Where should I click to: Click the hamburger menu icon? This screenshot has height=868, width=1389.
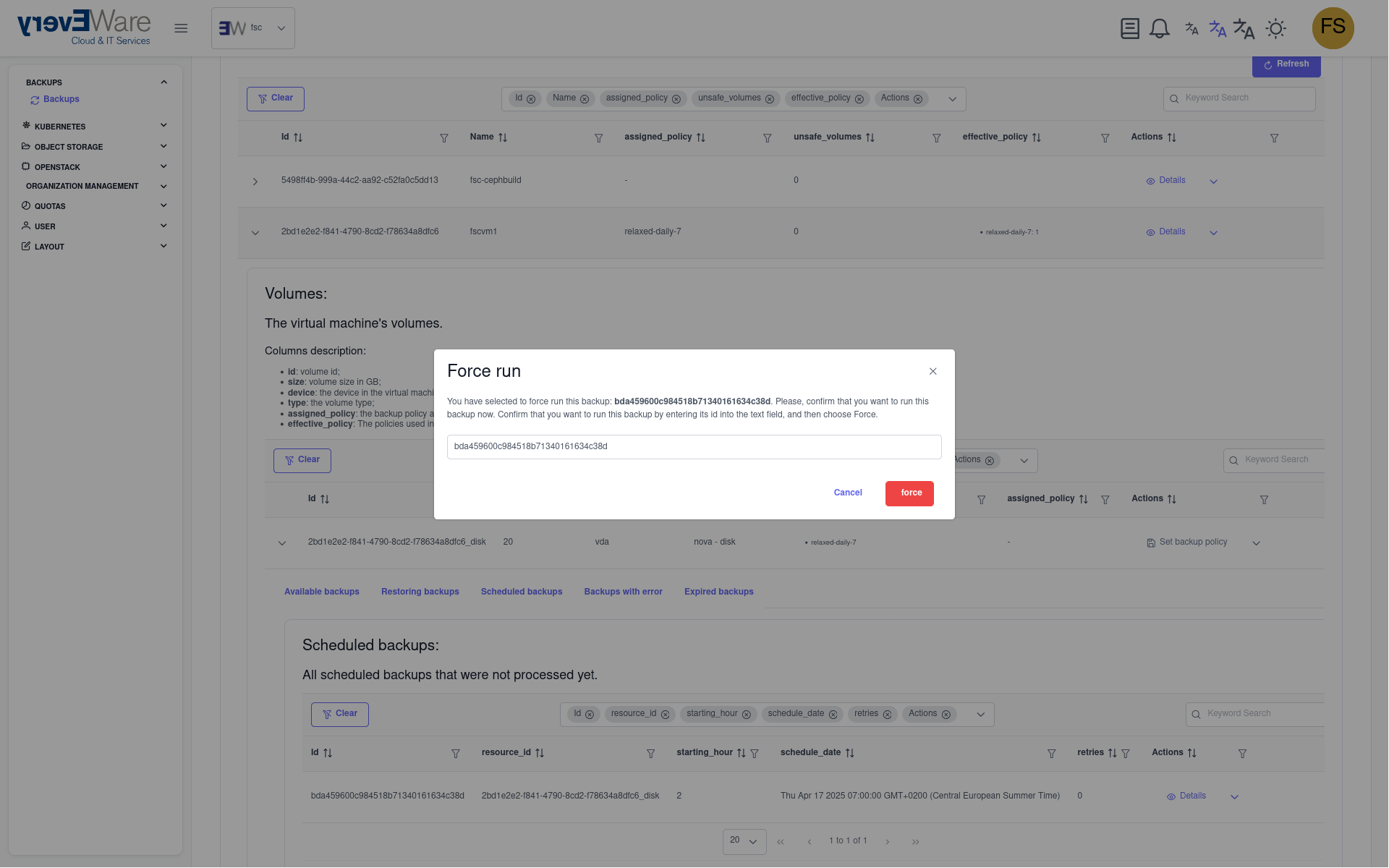tap(181, 28)
